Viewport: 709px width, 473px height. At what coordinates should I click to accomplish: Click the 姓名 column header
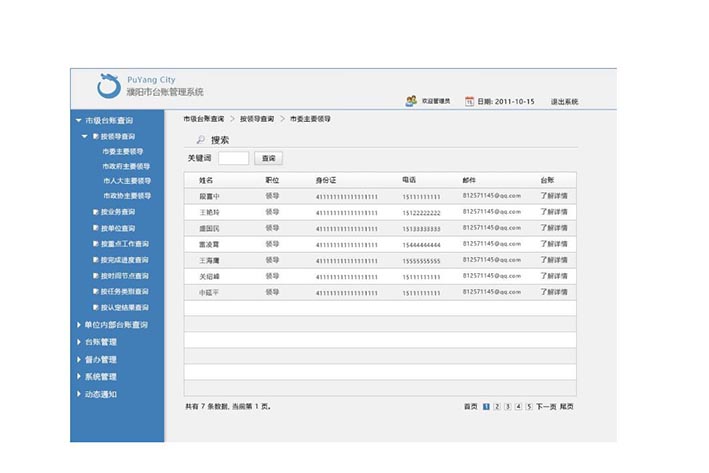click(x=206, y=180)
